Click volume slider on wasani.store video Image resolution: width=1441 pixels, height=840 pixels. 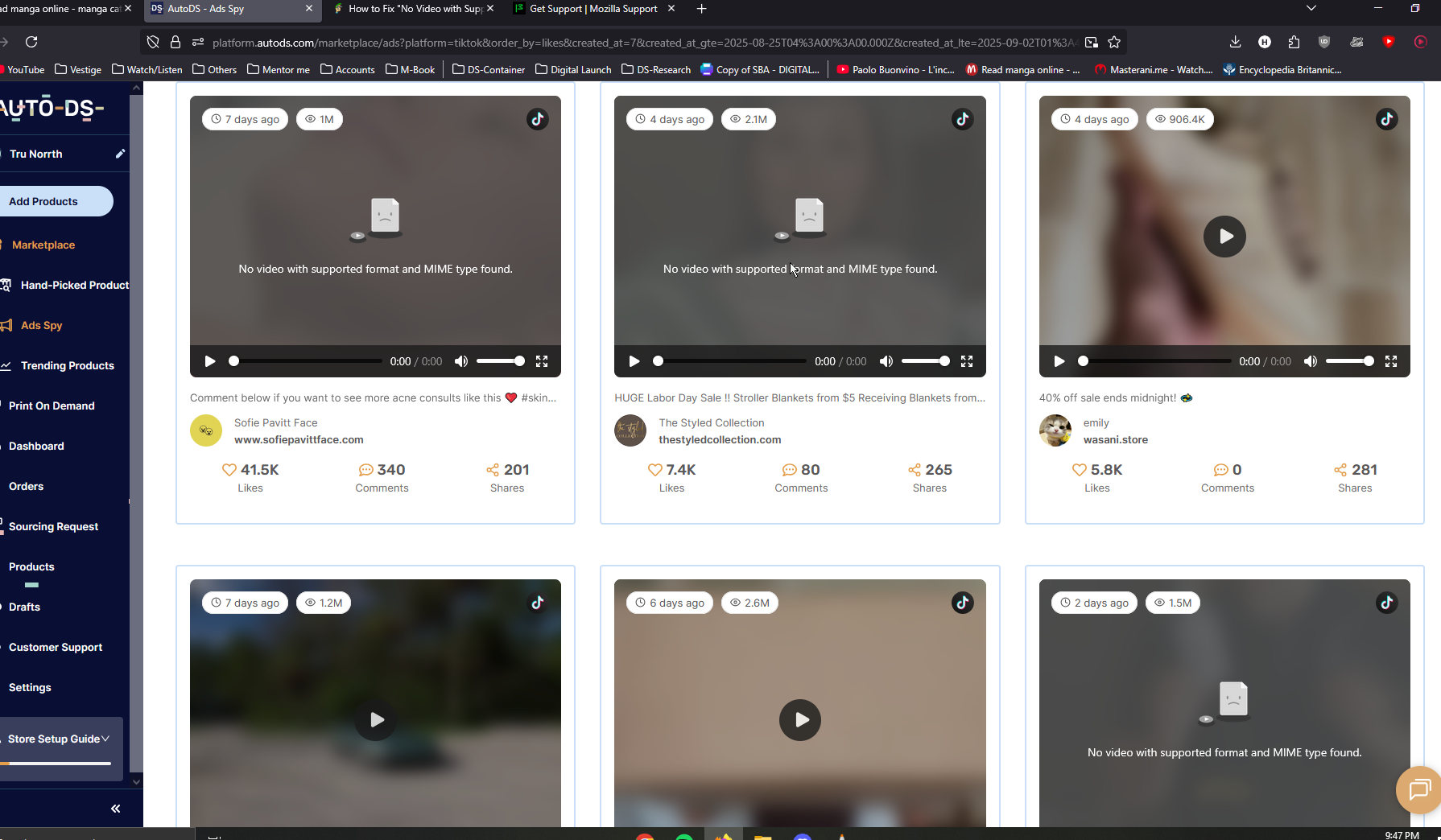click(1350, 361)
